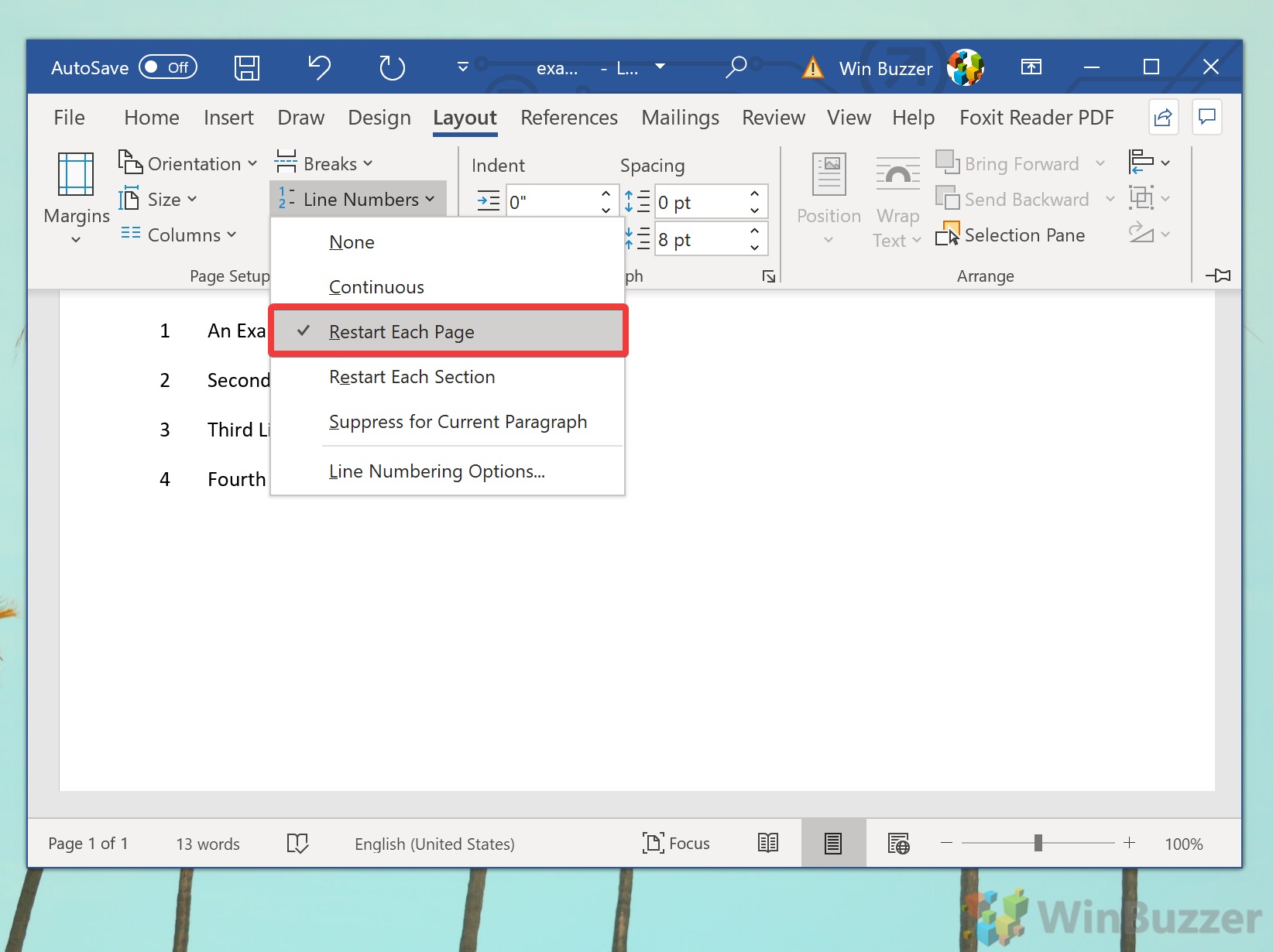
Task: Click the warning triangle icon
Action: tap(813, 68)
